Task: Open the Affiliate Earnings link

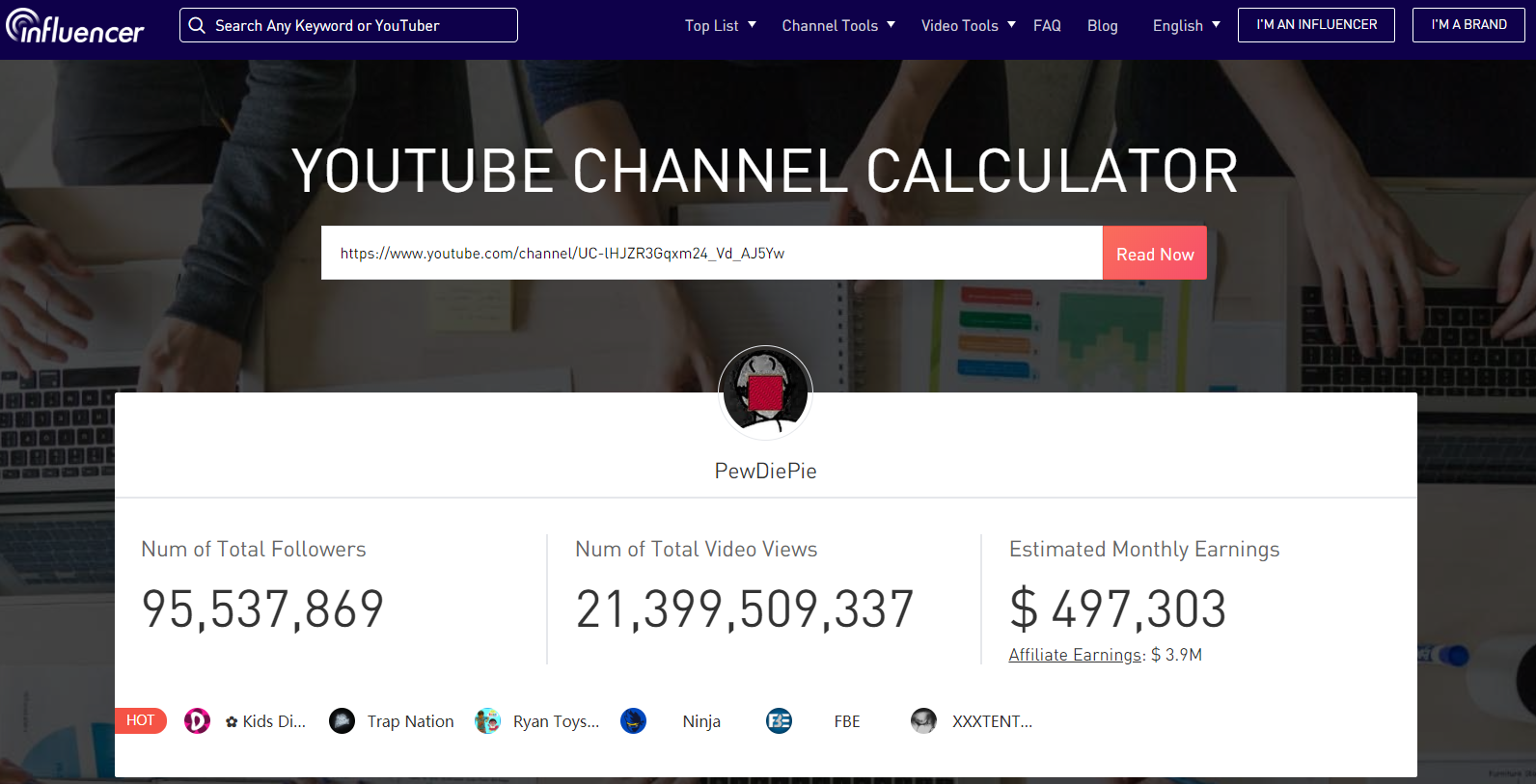Action: [x=1076, y=655]
